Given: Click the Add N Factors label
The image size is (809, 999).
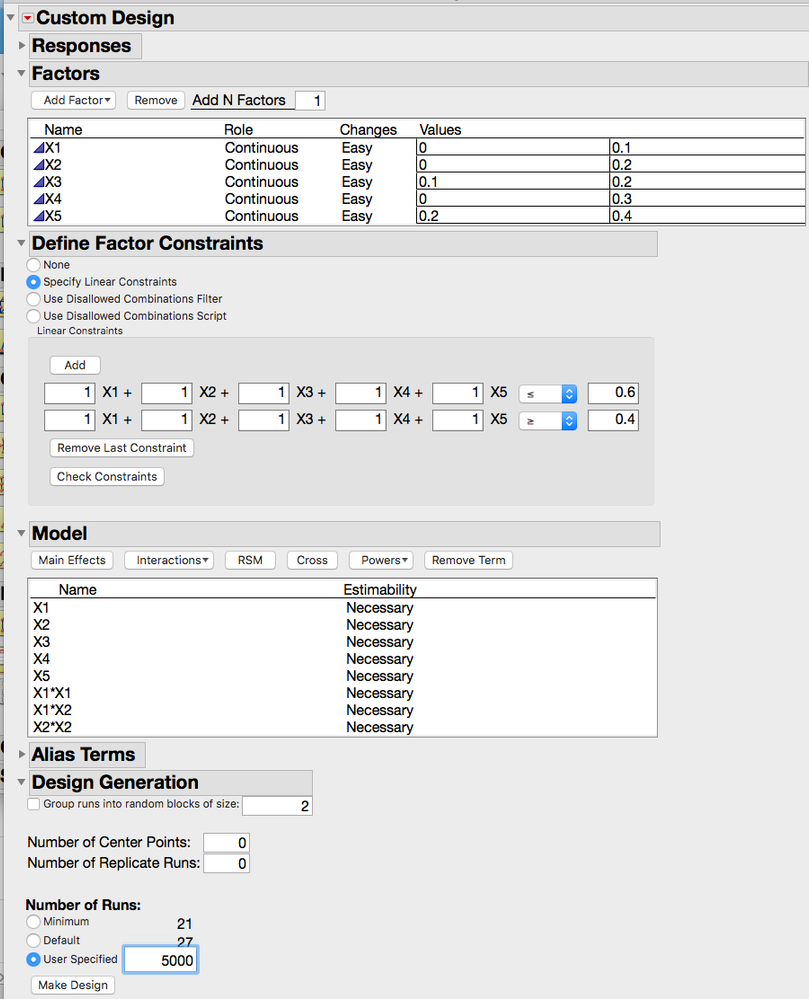Looking at the screenshot, I should point(239,100).
